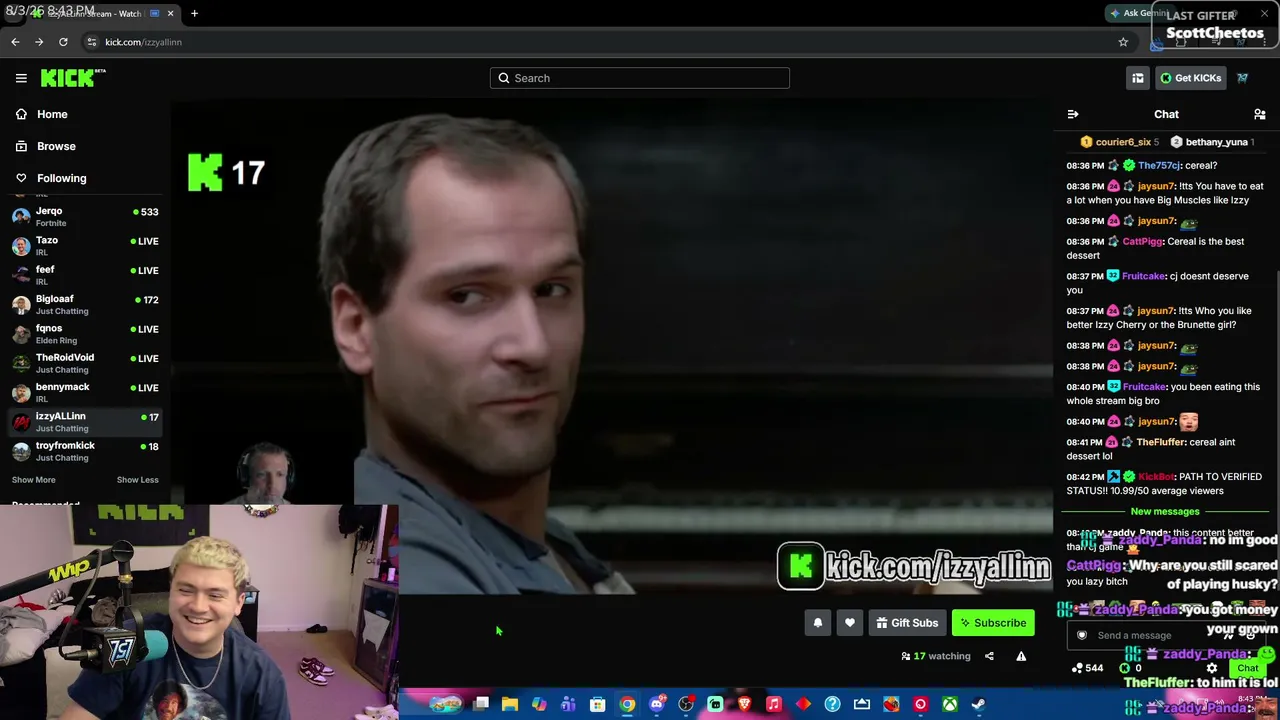The height and width of the screenshot is (720, 1280).
Task: Open Brave browser from taskbar
Action: tap(744, 705)
